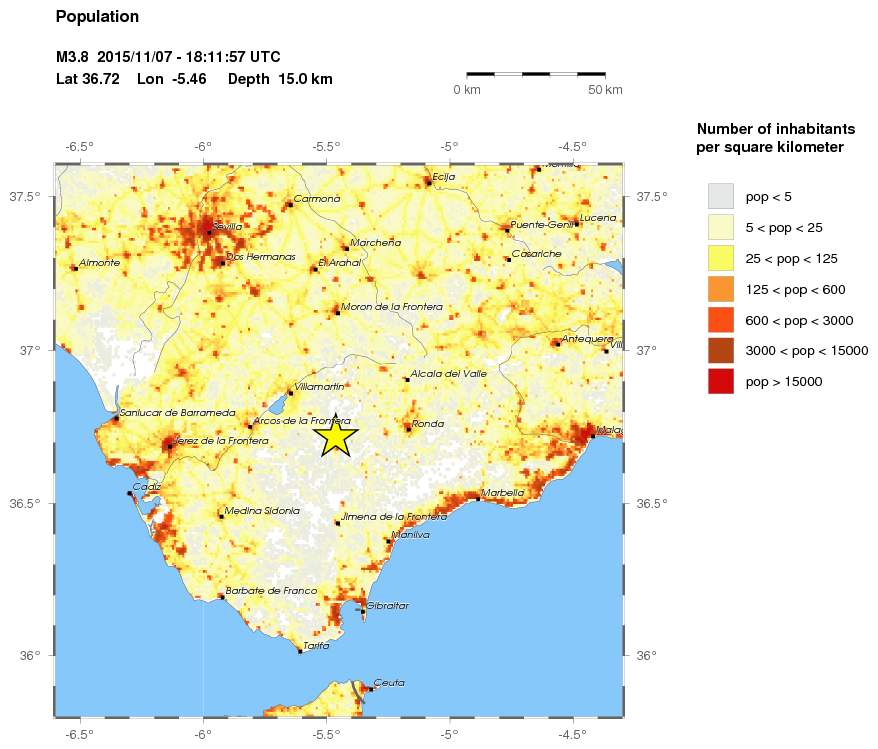Screen dimensions: 878x749
Task: Click the Jerez de la Frontera label
Action: 221,441
